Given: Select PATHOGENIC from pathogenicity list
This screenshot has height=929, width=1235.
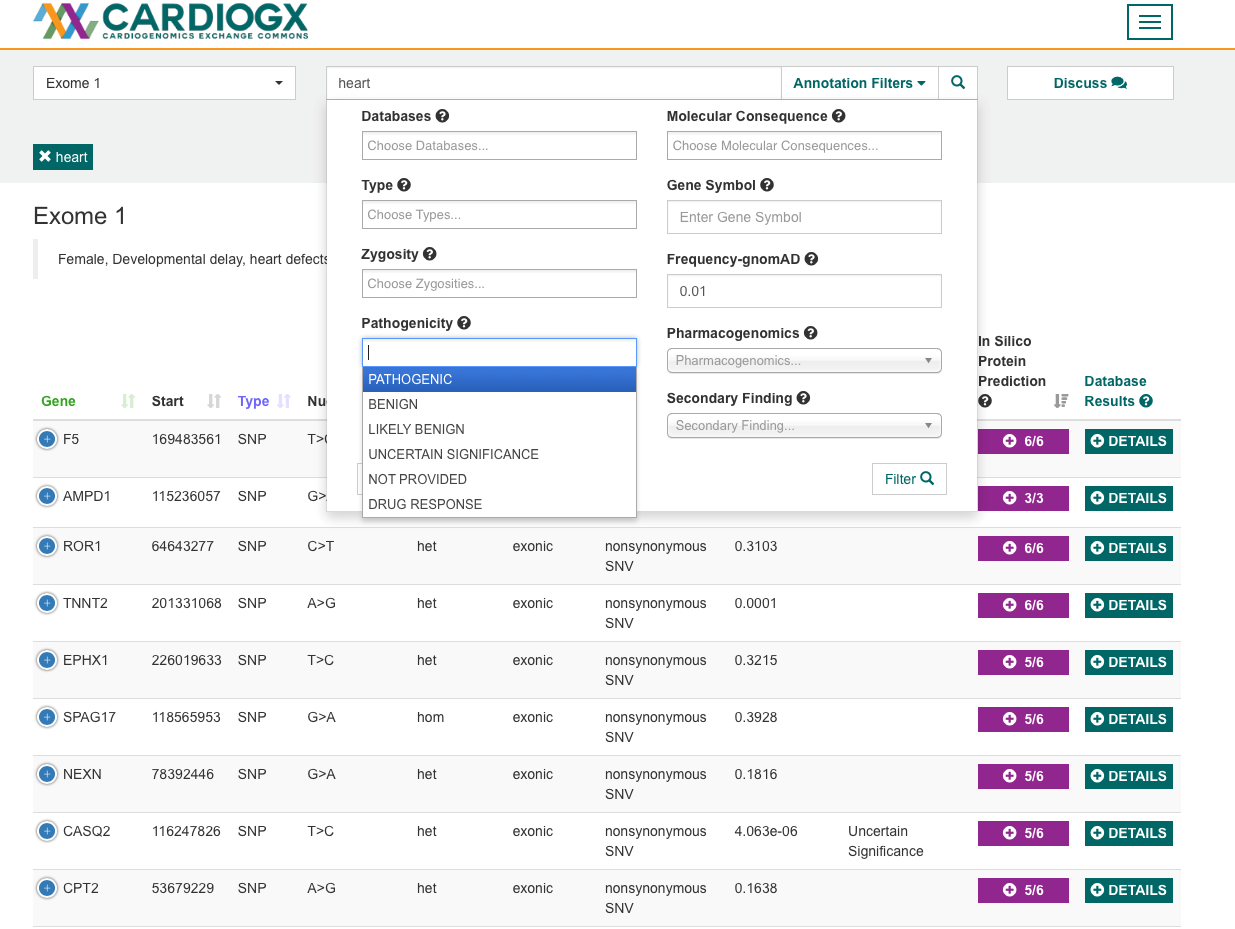Looking at the screenshot, I should tap(499, 379).
